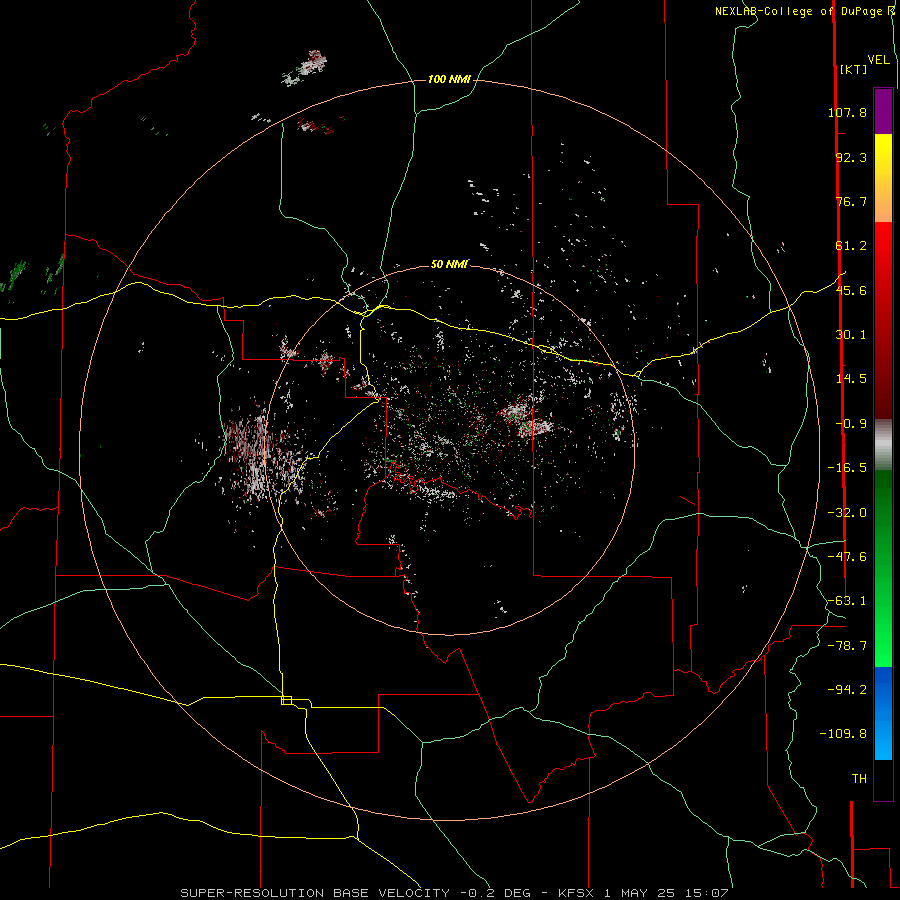Select the -94.2 velocity scale value
900x900 pixels.
click(847, 690)
